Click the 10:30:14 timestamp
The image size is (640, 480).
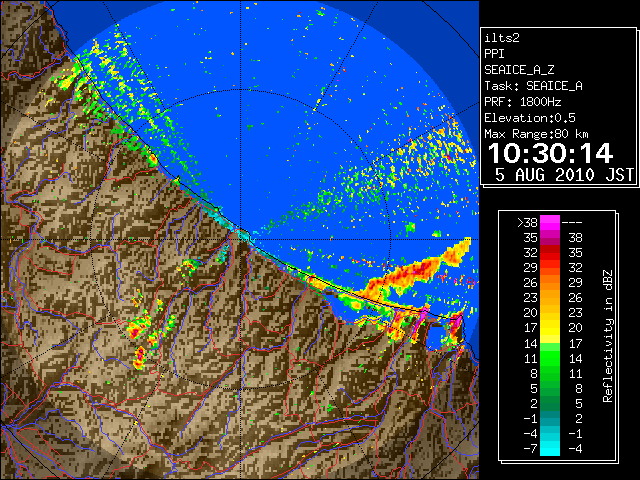[550, 153]
